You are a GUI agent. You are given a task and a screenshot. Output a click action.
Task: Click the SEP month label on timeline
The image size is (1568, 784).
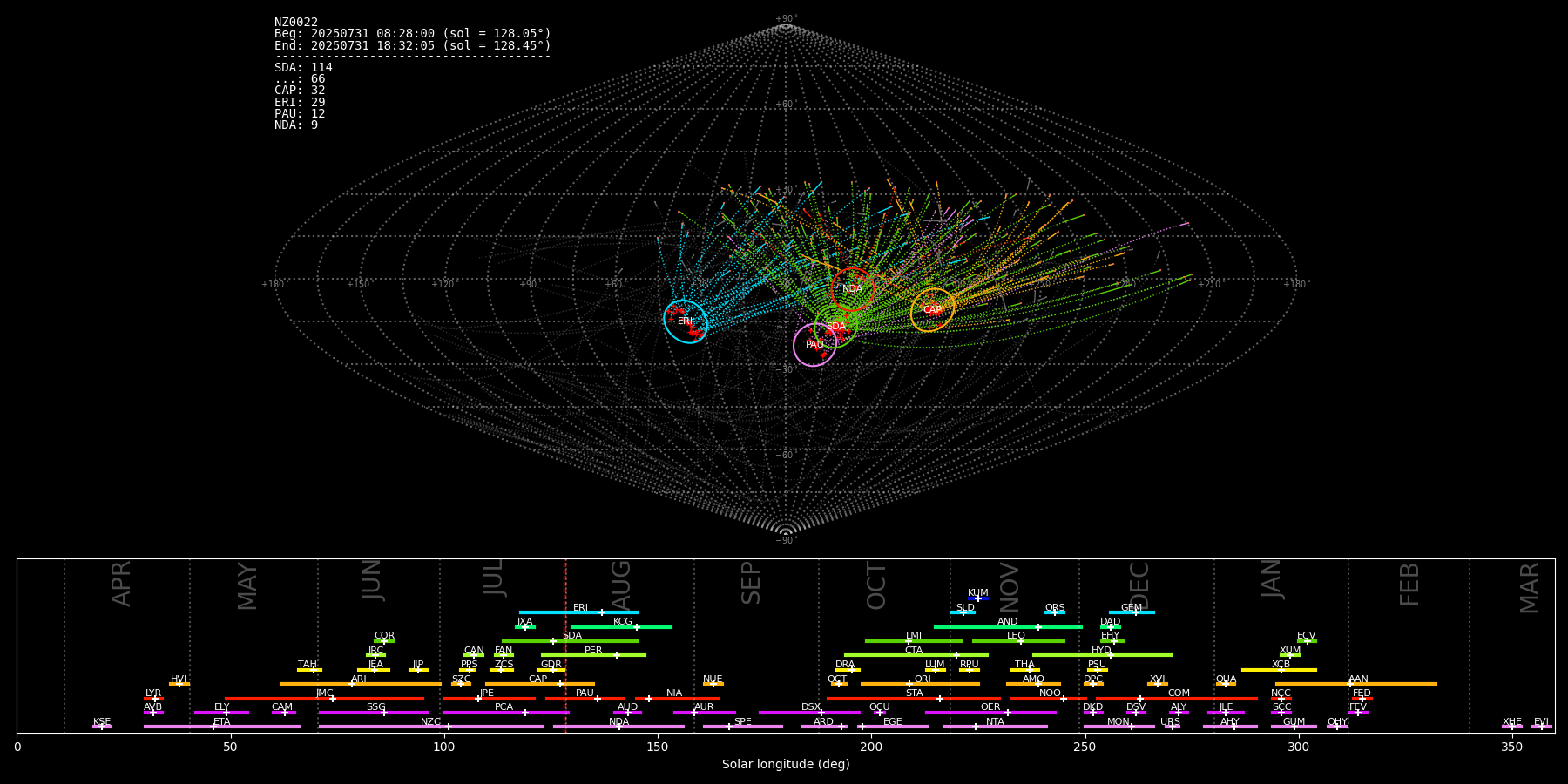(x=751, y=583)
